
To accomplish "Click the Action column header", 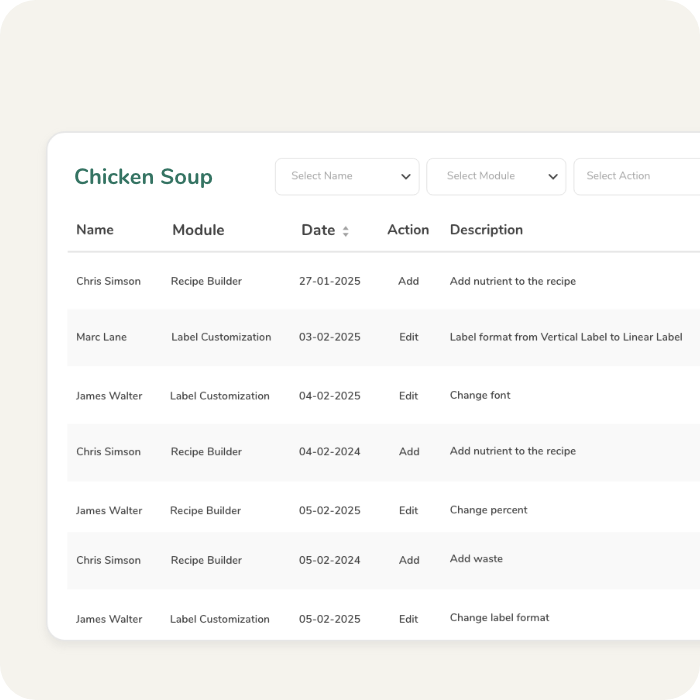I will (408, 230).
